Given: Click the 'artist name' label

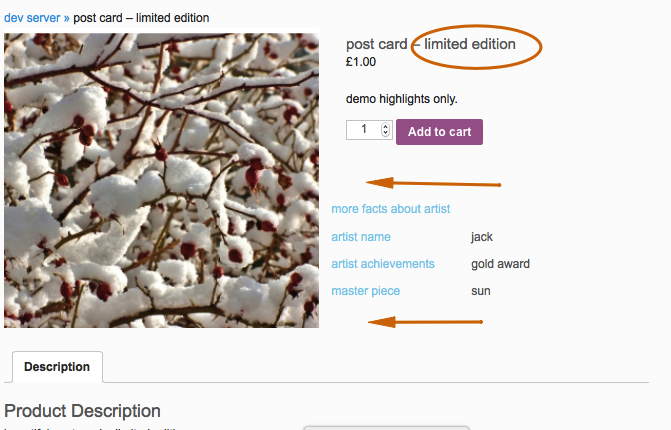Looking at the screenshot, I should click(x=361, y=237).
